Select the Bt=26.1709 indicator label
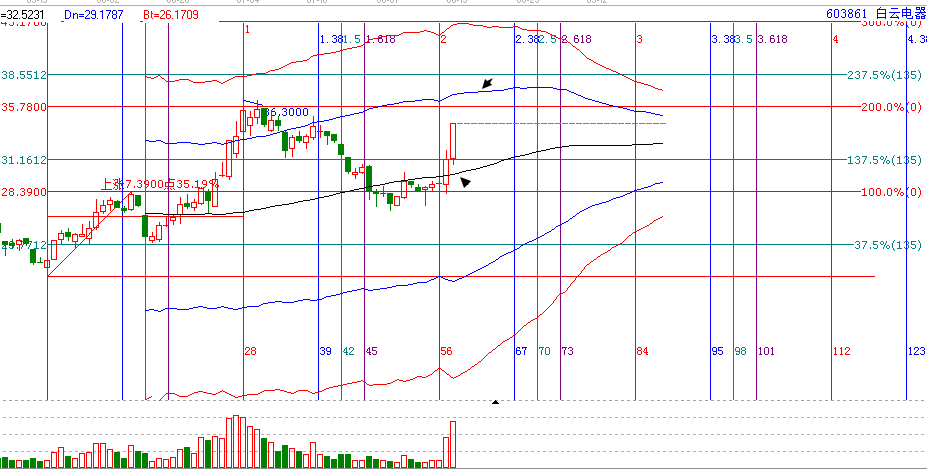 point(171,16)
